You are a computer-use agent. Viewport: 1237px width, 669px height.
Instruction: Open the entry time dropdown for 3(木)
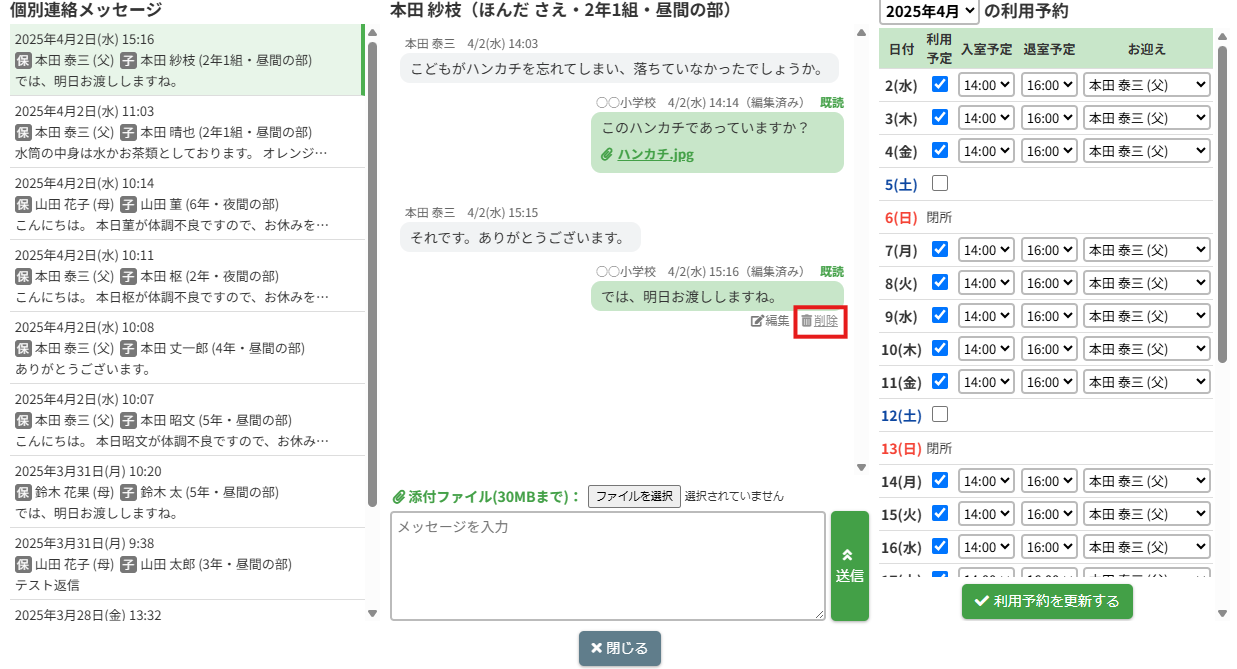pyautogui.click(x=986, y=118)
